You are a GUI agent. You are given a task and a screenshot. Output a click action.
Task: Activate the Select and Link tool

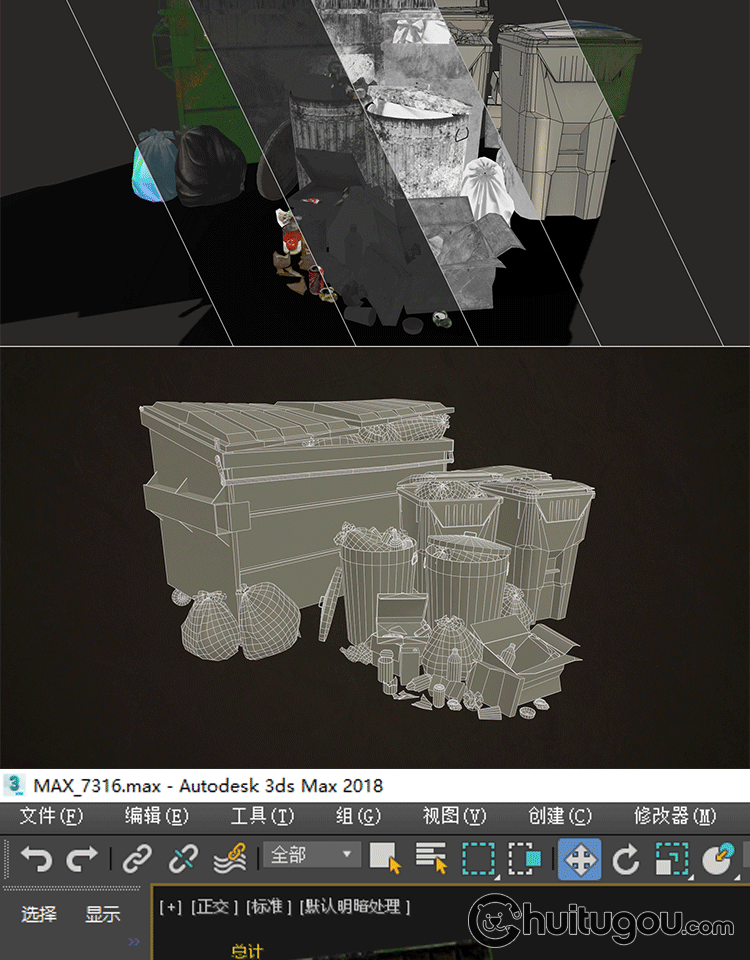137,858
